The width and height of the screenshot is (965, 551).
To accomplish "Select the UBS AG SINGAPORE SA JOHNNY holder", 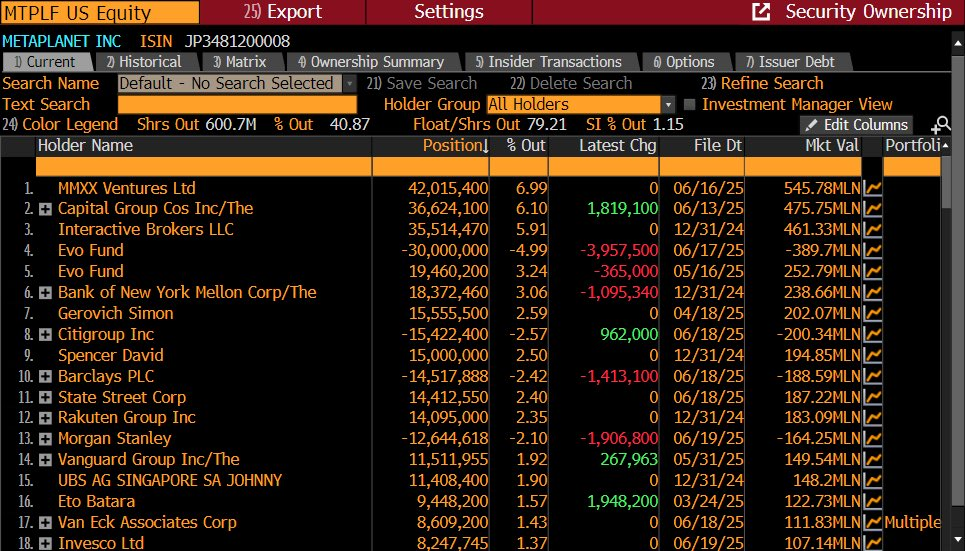I will (170, 481).
